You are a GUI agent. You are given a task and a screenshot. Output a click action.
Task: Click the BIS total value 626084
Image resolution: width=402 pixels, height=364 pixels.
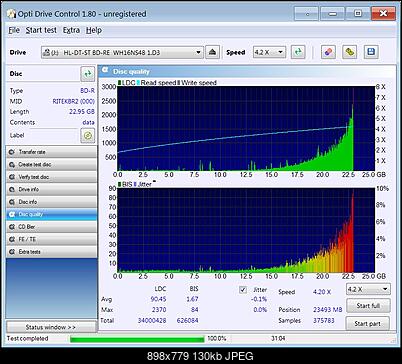[188, 320]
